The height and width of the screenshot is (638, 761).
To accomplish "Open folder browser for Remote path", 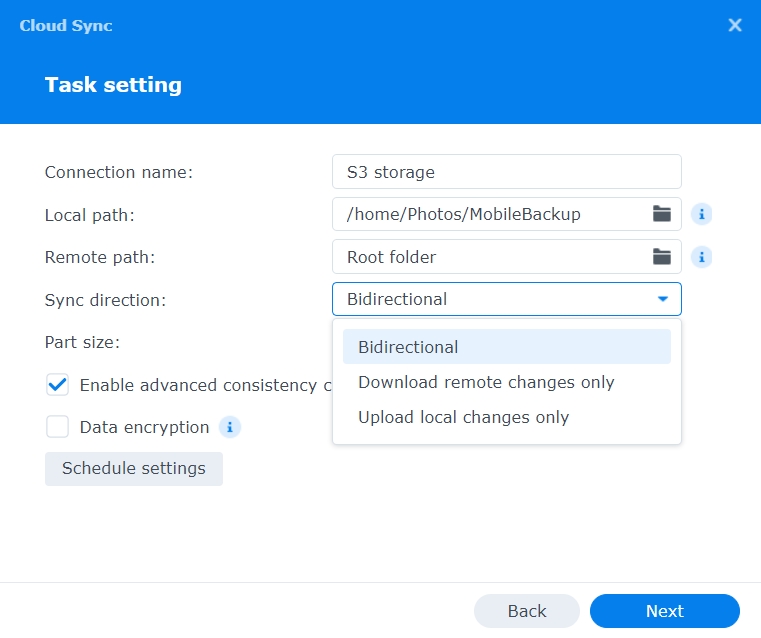I will [662, 257].
